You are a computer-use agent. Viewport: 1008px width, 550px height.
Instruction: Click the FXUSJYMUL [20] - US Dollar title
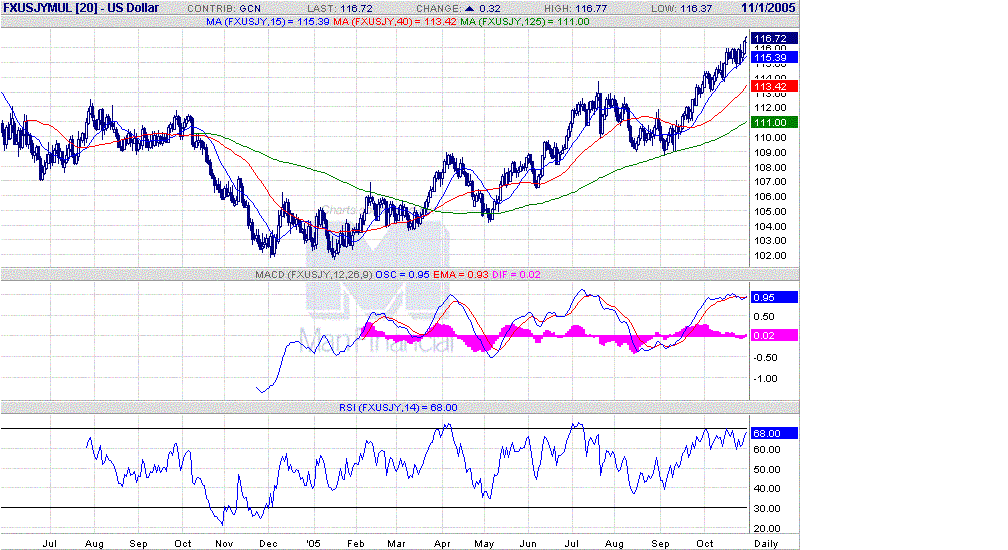(80, 8)
